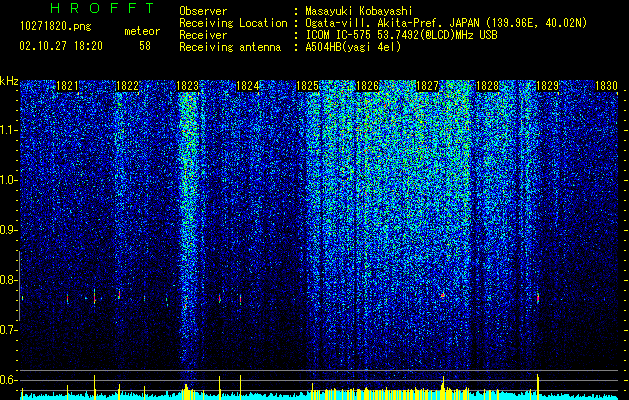Click the Receiving Location label
629x400 pixels.
(x=233, y=23)
